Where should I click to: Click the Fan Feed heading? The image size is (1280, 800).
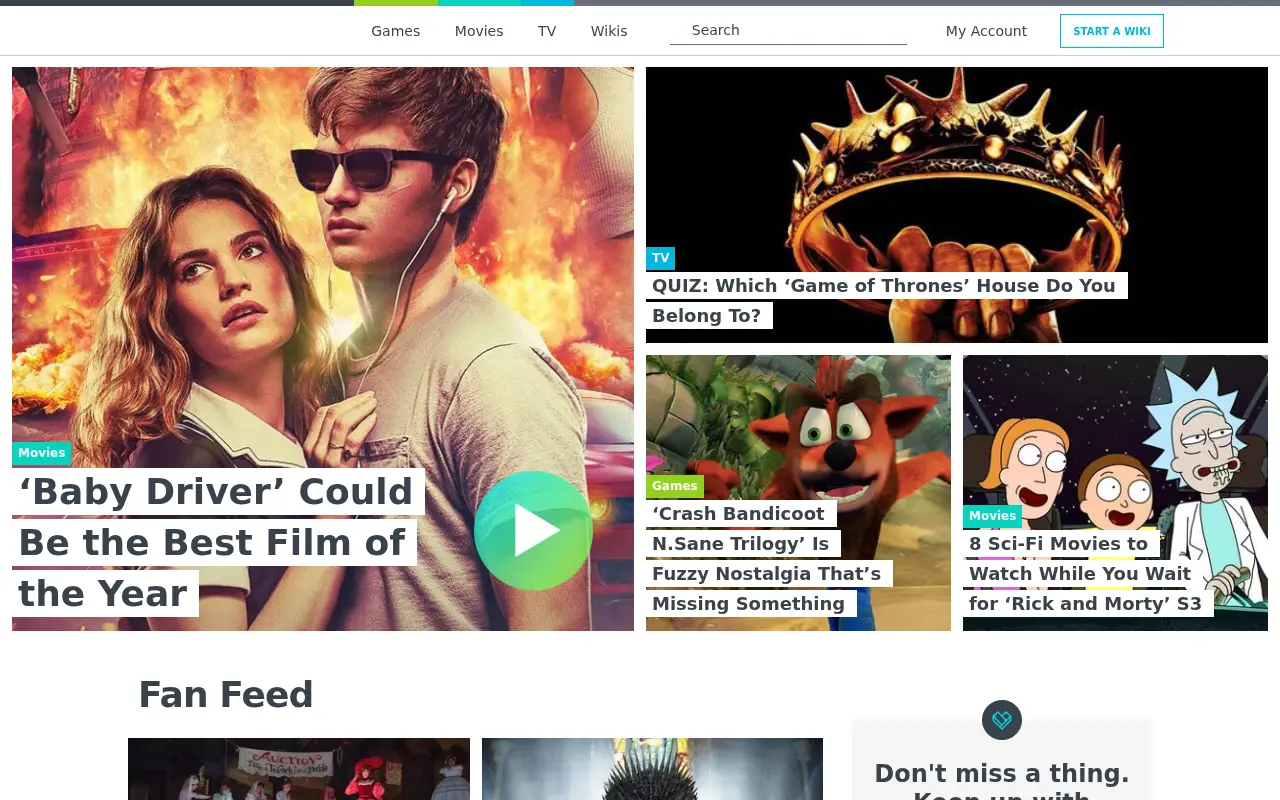pos(226,695)
